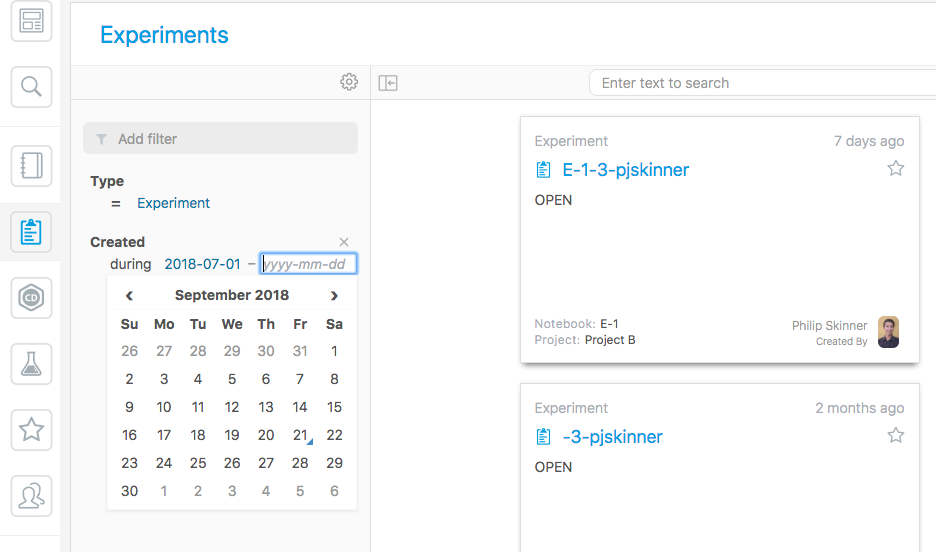This screenshot has height=552, width=936.
Task: Change the Type filter value Experiment
Action: [173, 203]
